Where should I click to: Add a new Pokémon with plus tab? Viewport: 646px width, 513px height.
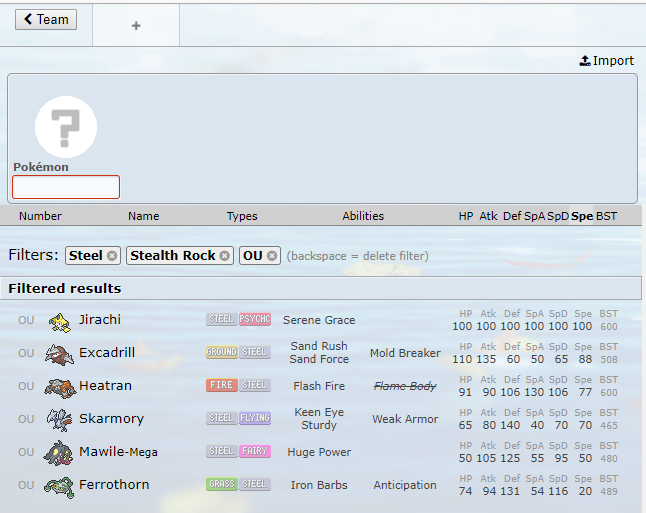136,26
